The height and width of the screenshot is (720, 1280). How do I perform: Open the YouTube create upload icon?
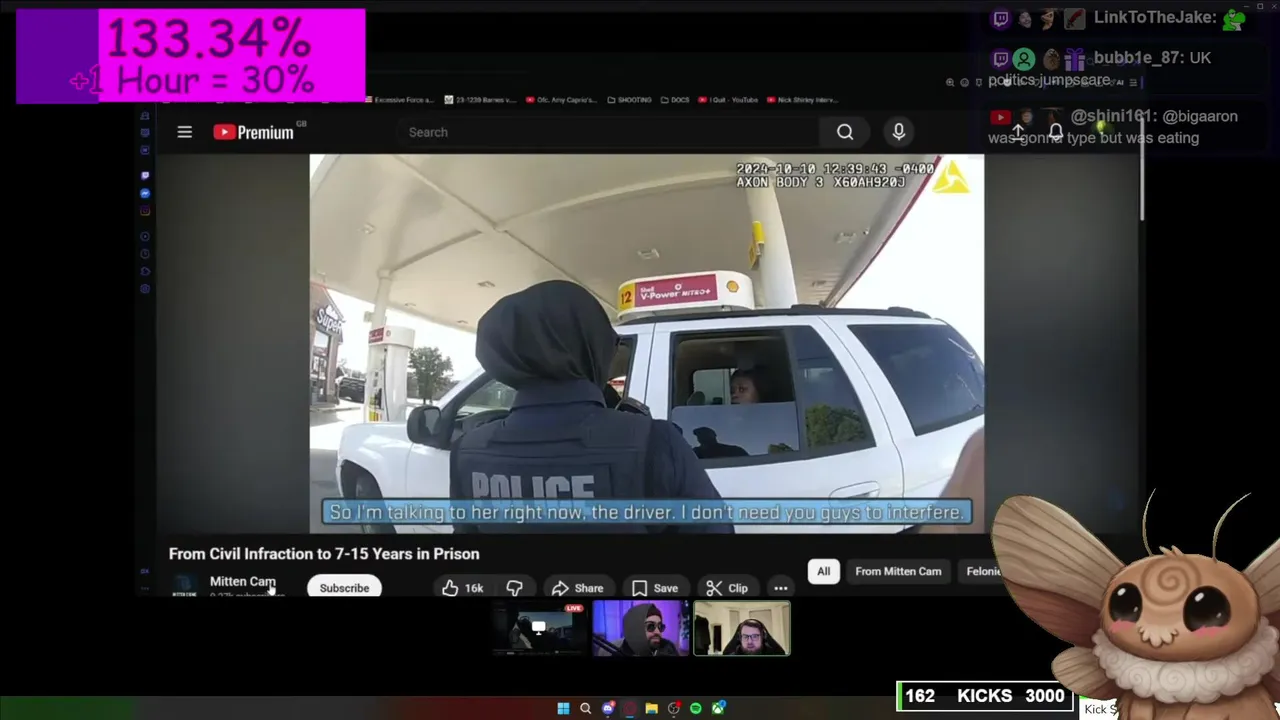[1017, 132]
